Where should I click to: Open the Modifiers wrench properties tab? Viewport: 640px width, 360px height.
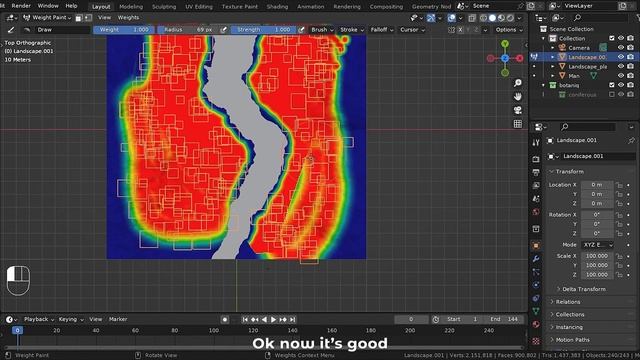point(536,259)
